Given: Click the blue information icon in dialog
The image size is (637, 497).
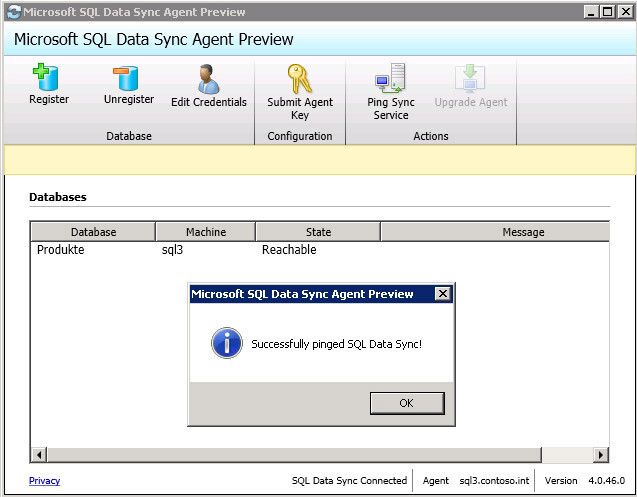Looking at the screenshot, I should 227,343.
